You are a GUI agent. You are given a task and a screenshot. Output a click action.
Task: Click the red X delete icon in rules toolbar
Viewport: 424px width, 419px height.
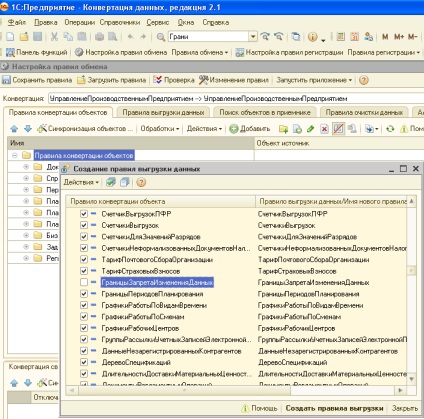(x=324, y=129)
